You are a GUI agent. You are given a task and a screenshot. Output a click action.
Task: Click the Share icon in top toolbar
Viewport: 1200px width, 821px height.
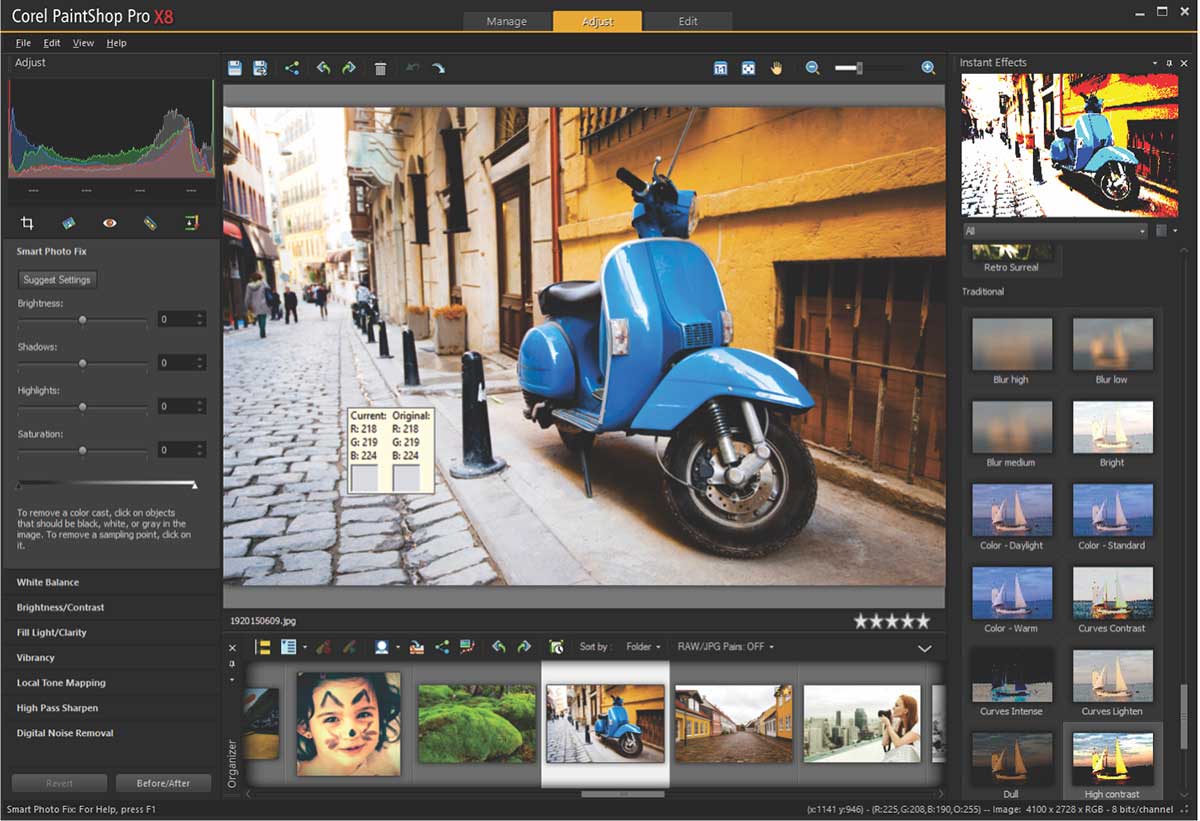(292, 68)
